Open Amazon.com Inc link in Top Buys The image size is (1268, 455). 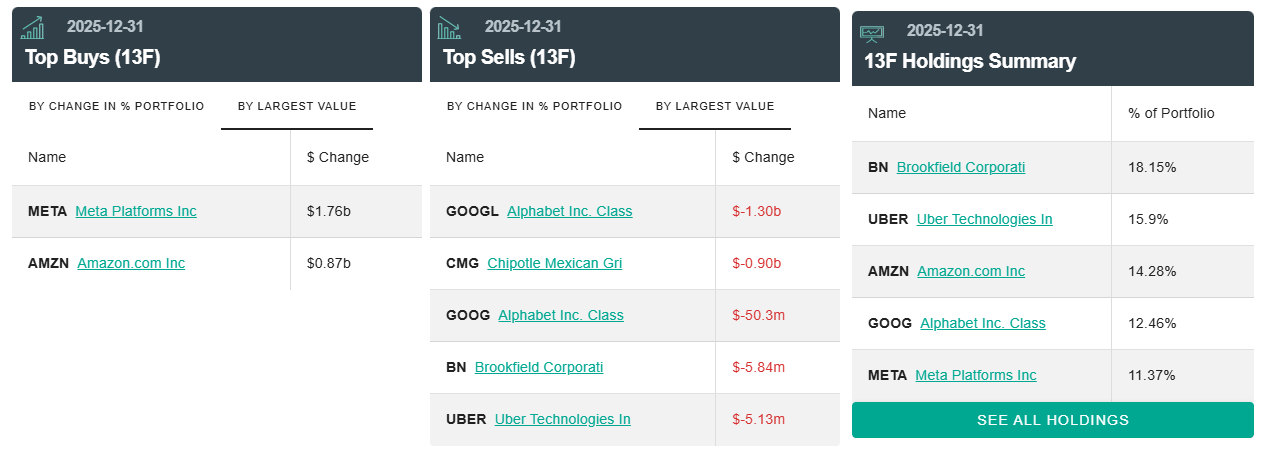point(131,263)
